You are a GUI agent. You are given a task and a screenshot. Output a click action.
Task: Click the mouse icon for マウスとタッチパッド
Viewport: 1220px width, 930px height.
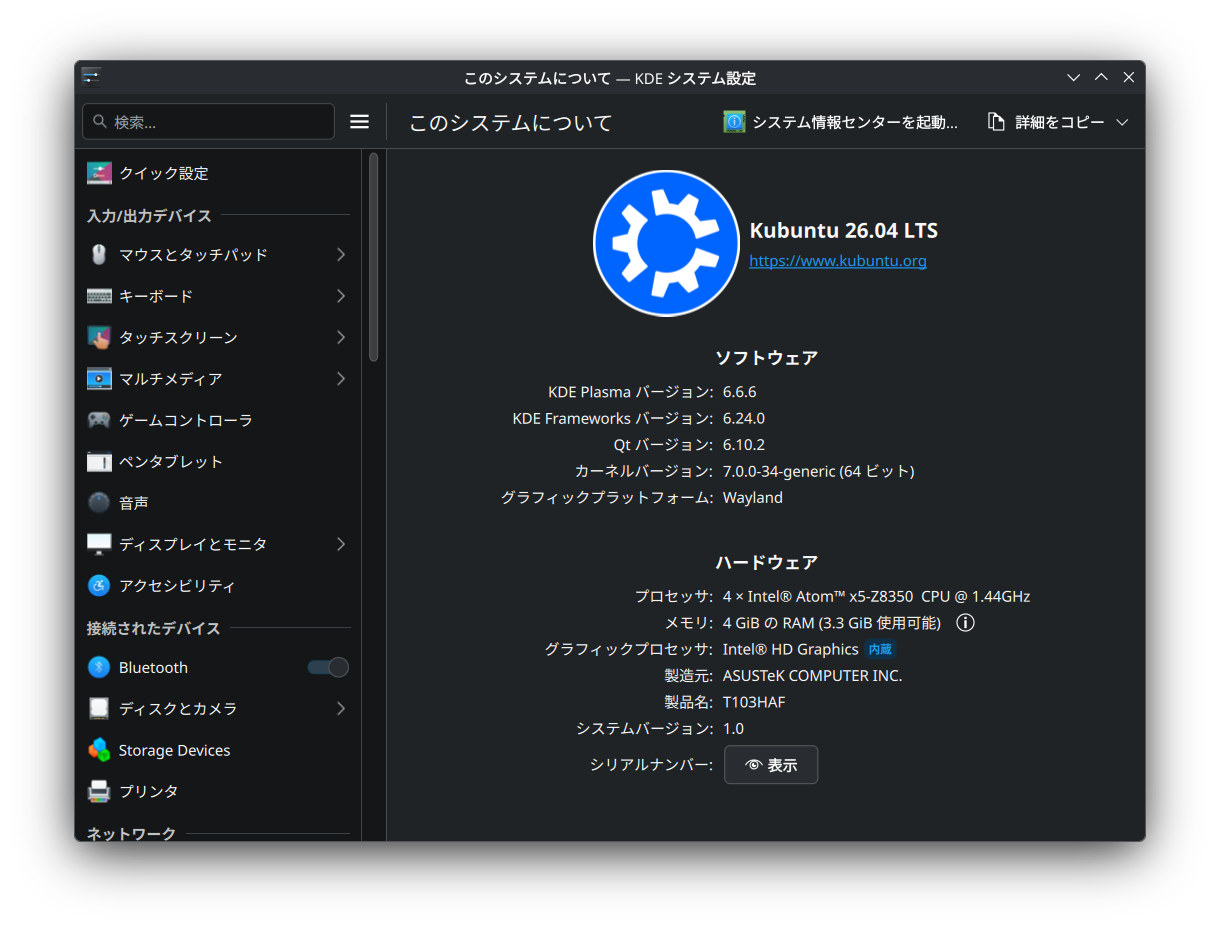tap(99, 255)
